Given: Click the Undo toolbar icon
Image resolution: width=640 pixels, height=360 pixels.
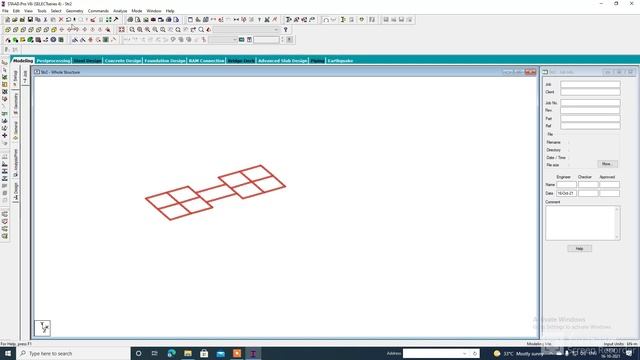Looking at the screenshot, I should (69, 20).
